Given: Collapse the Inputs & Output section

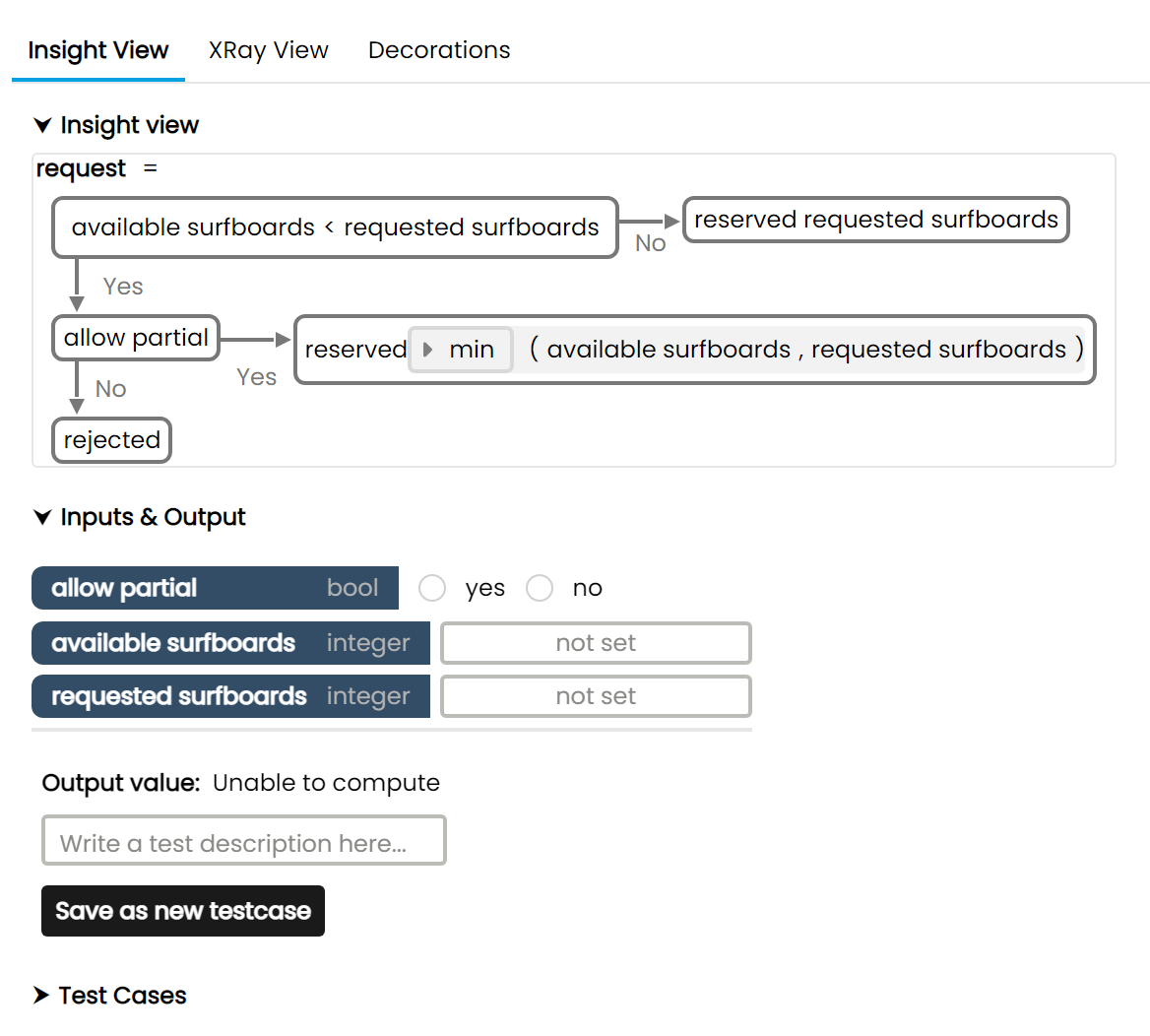Looking at the screenshot, I should [42, 517].
